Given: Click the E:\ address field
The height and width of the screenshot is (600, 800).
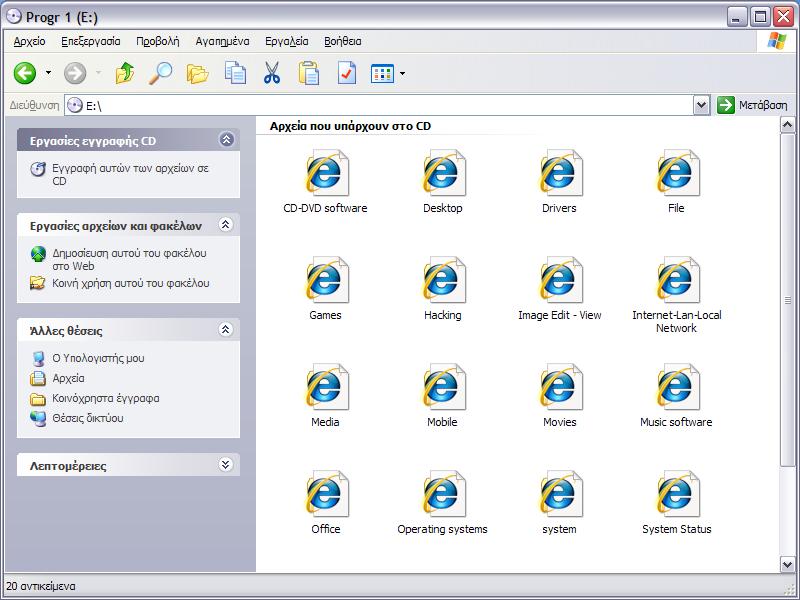Looking at the screenshot, I should coord(379,106).
